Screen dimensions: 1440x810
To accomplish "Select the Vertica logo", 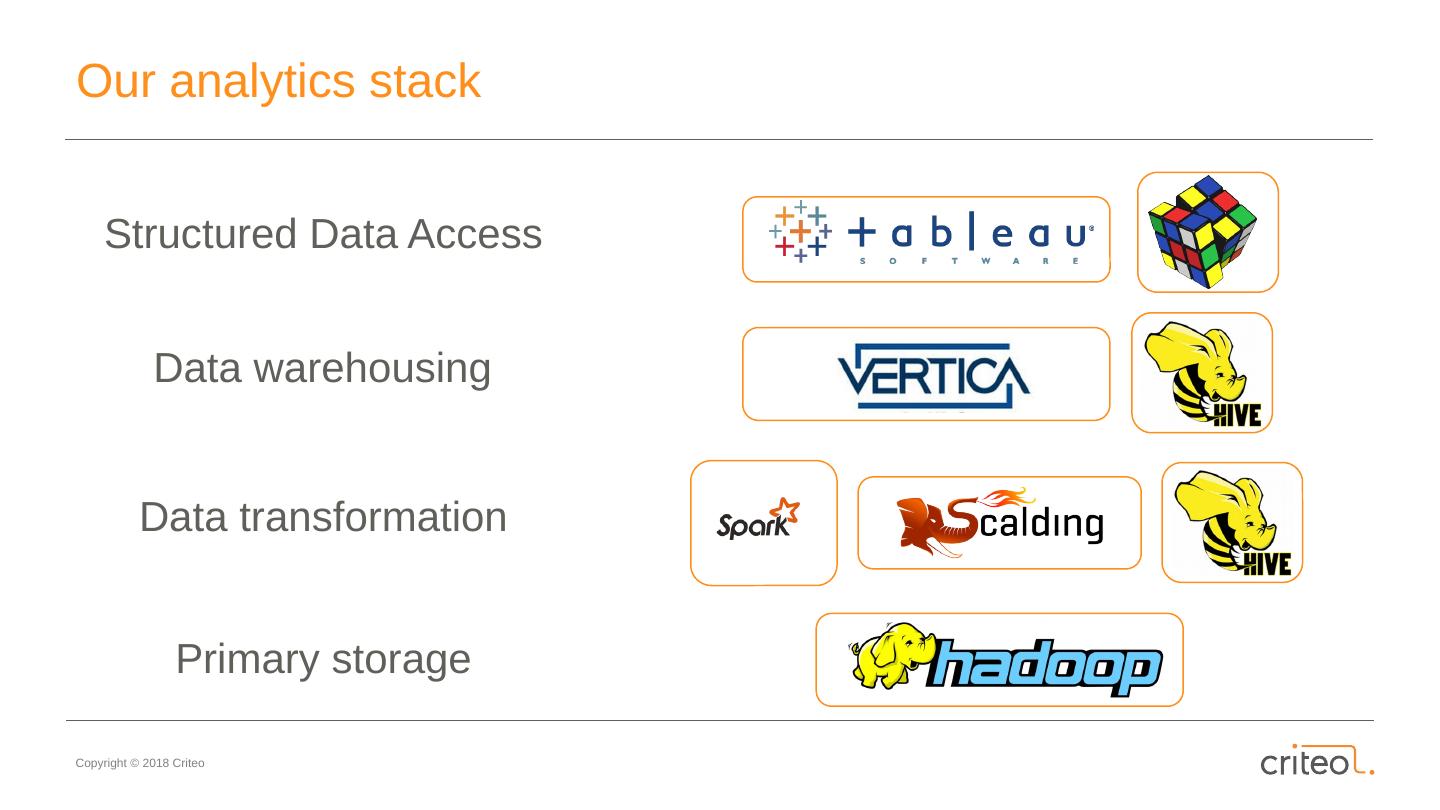I will [932, 376].
